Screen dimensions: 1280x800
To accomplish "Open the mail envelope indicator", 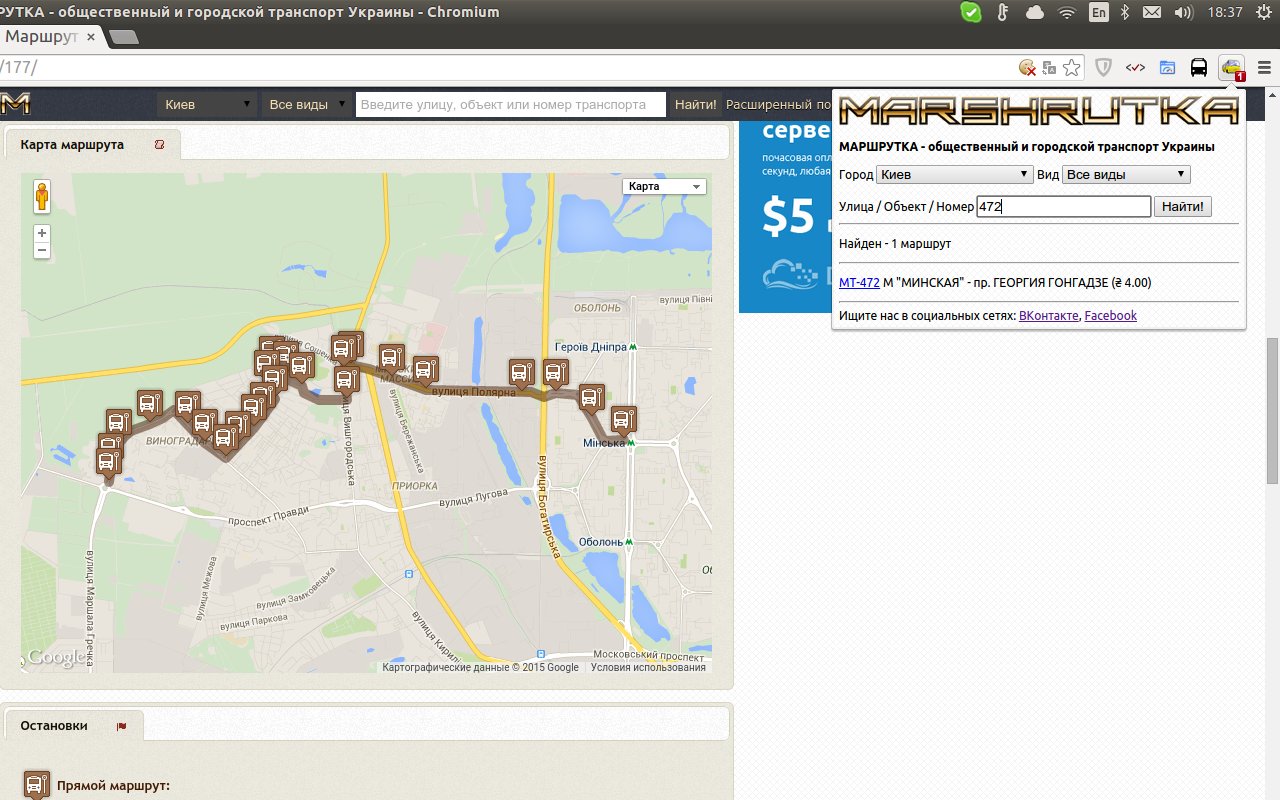I will 1152,12.
